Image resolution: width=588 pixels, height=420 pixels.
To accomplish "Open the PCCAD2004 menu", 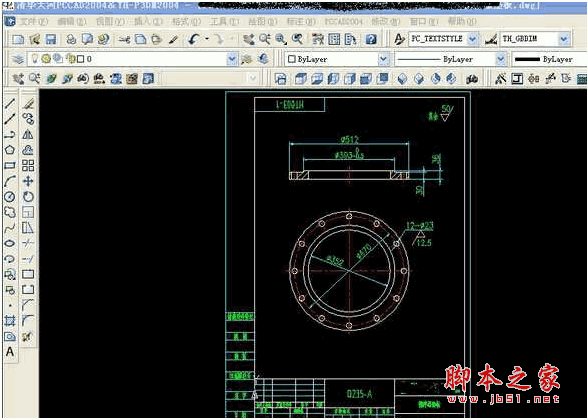I will click(x=344, y=22).
